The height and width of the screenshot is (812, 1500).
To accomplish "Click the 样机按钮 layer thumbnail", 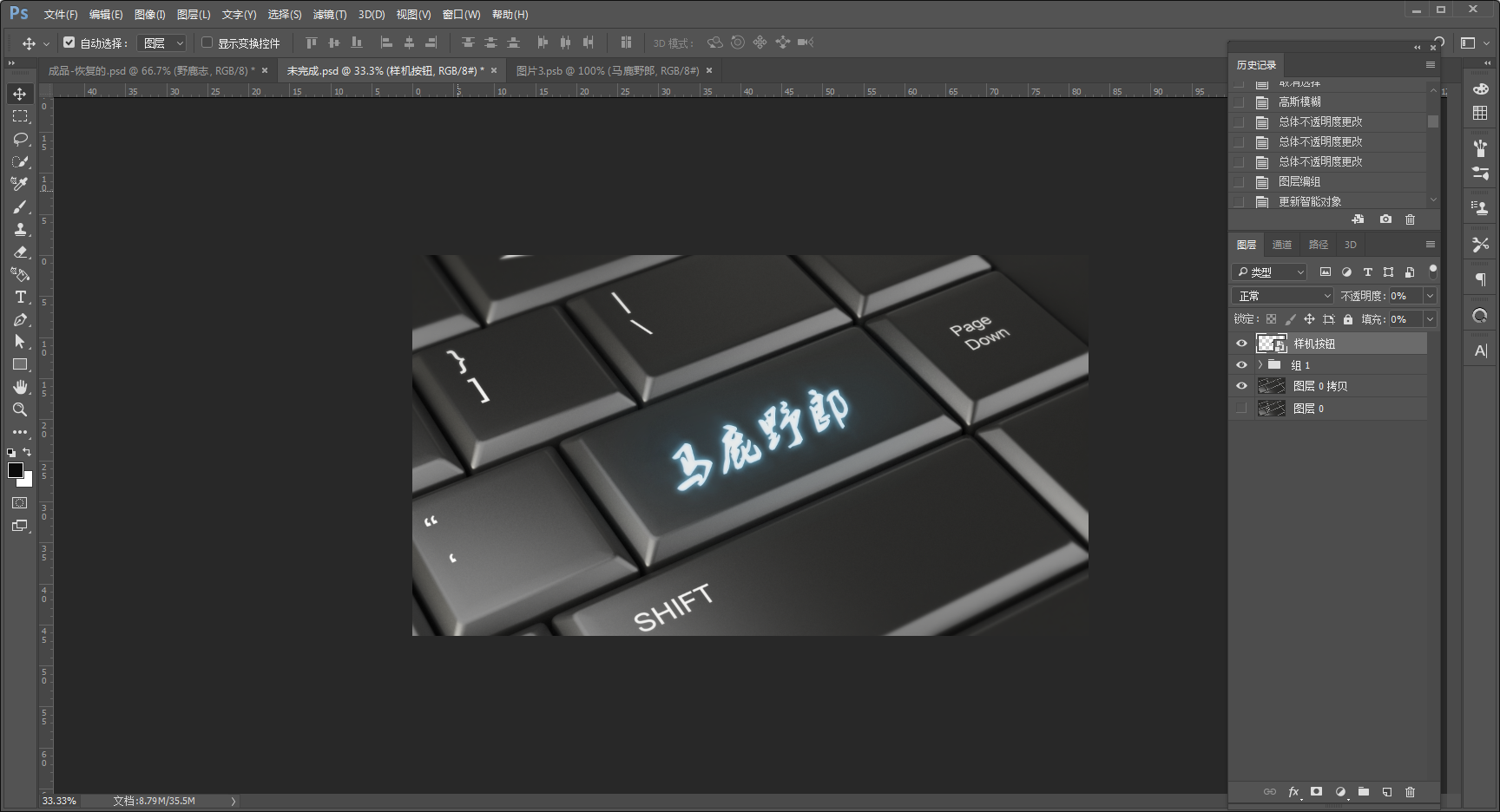I will 1272,344.
